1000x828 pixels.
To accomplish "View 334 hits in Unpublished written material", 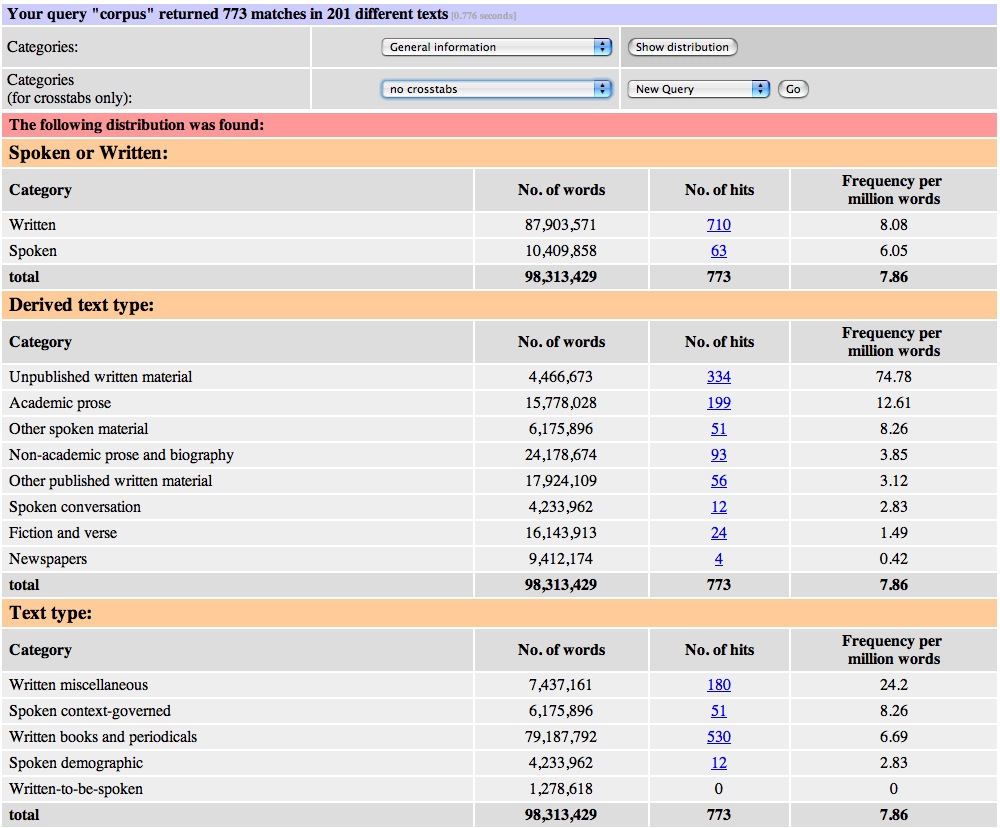I will 719,377.
